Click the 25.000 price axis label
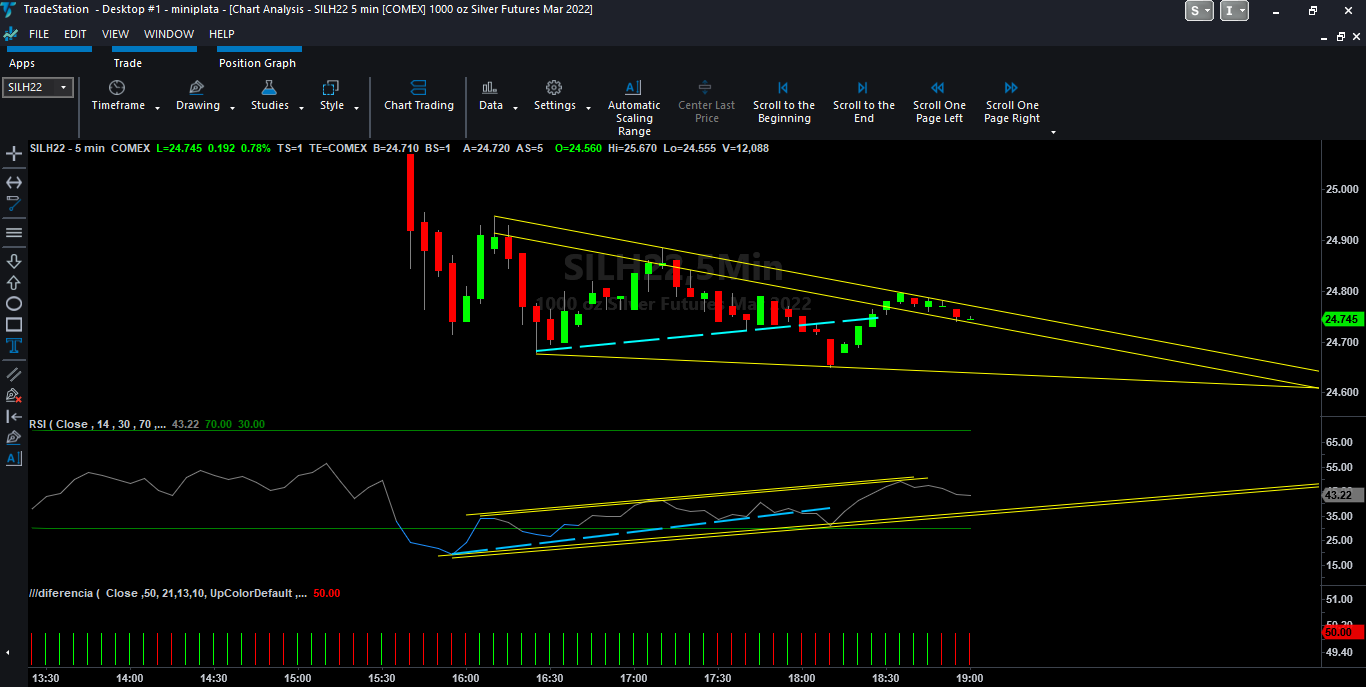This screenshot has width=1366, height=687. point(1342,189)
